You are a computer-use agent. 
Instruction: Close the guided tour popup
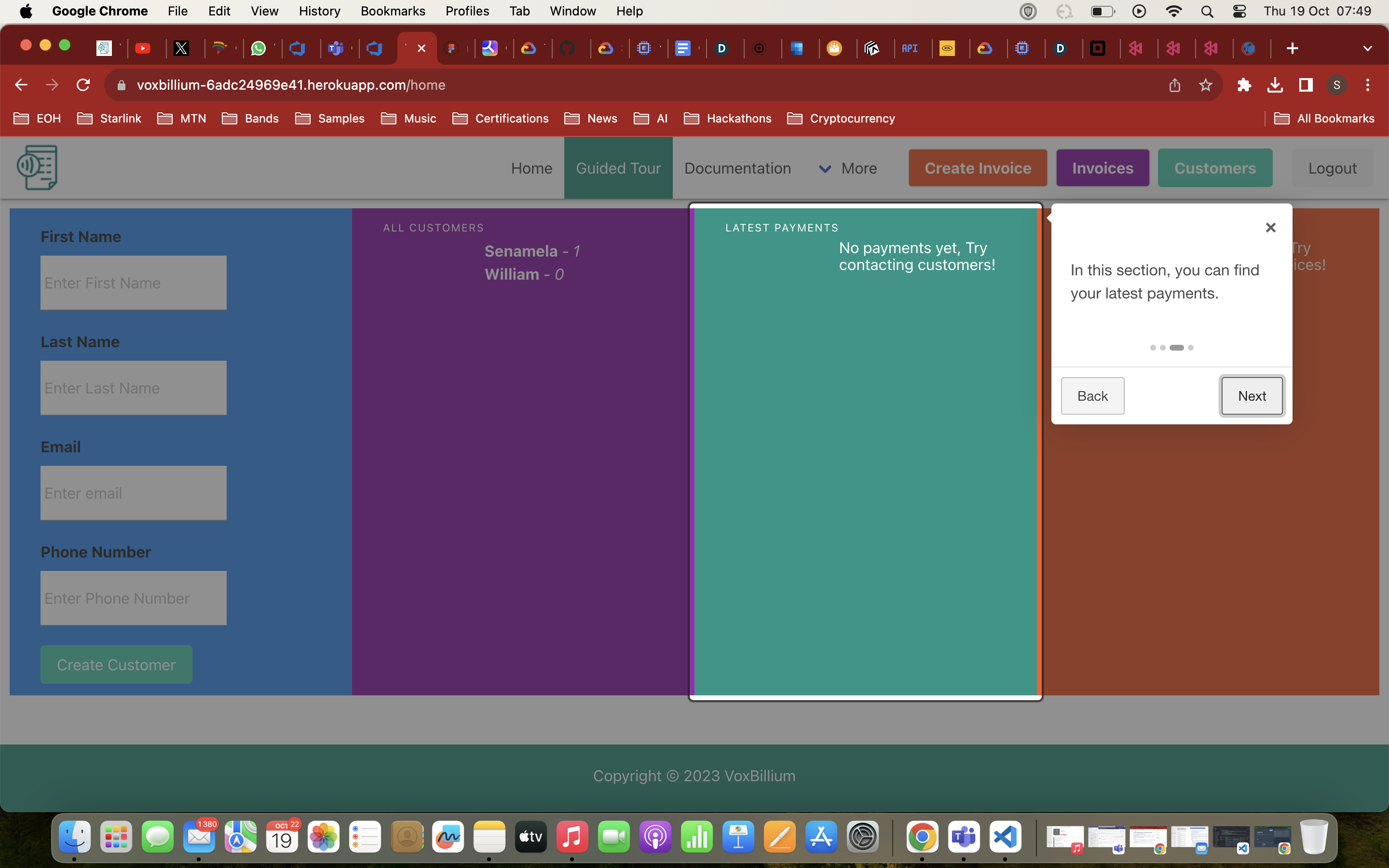(x=1270, y=227)
